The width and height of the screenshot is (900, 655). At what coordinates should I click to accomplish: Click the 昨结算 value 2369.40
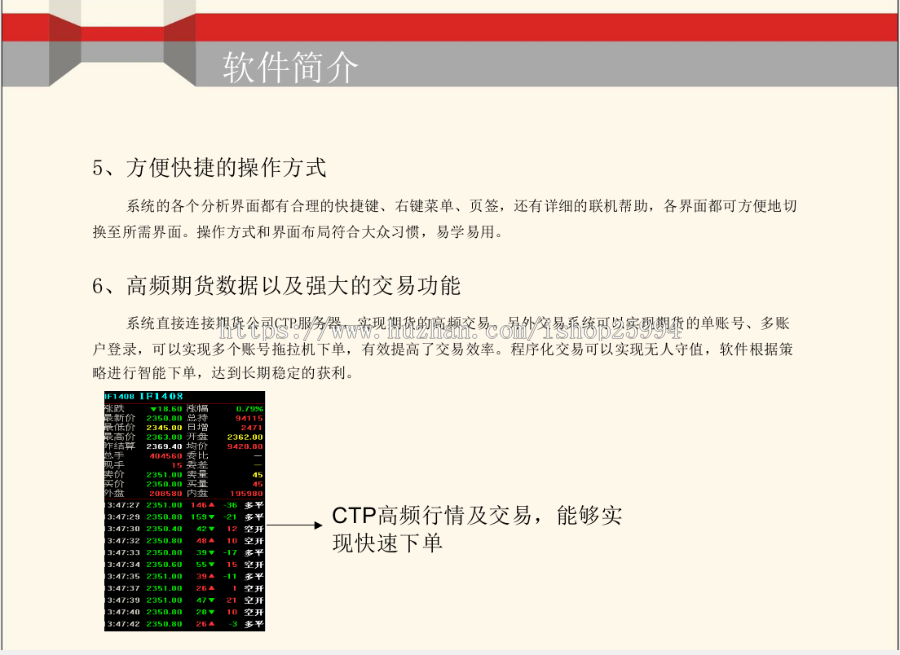click(x=164, y=446)
